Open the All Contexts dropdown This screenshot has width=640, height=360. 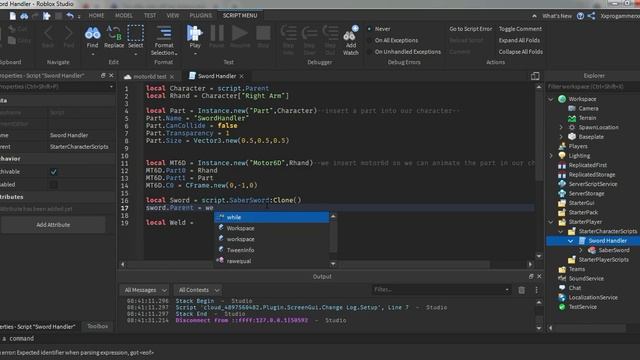pos(198,290)
